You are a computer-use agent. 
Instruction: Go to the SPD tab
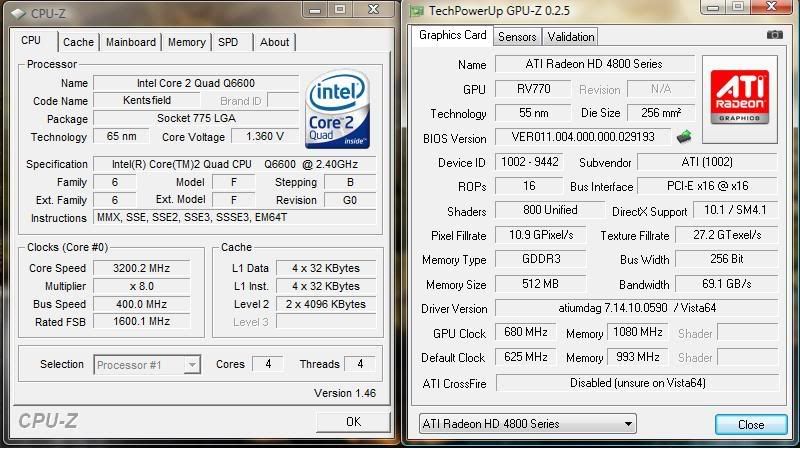(x=229, y=42)
